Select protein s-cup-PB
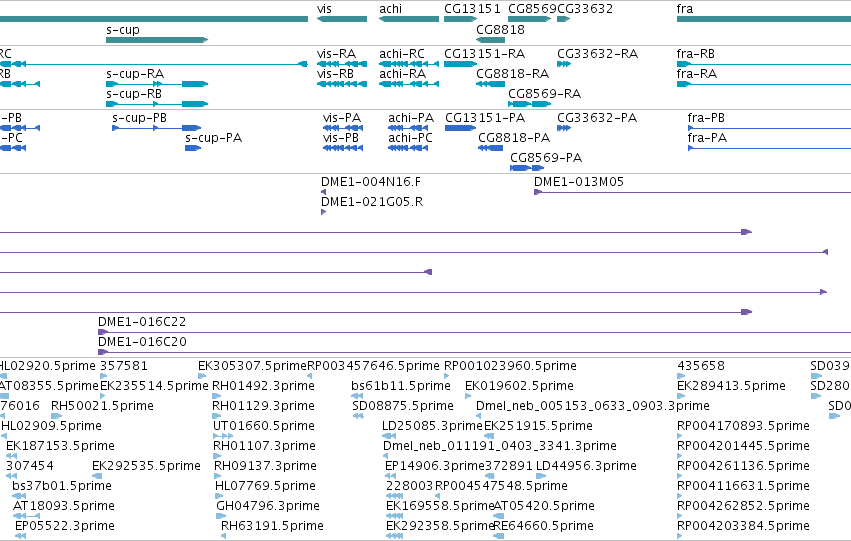The height and width of the screenshot is (541, 851). click(156, 128)
